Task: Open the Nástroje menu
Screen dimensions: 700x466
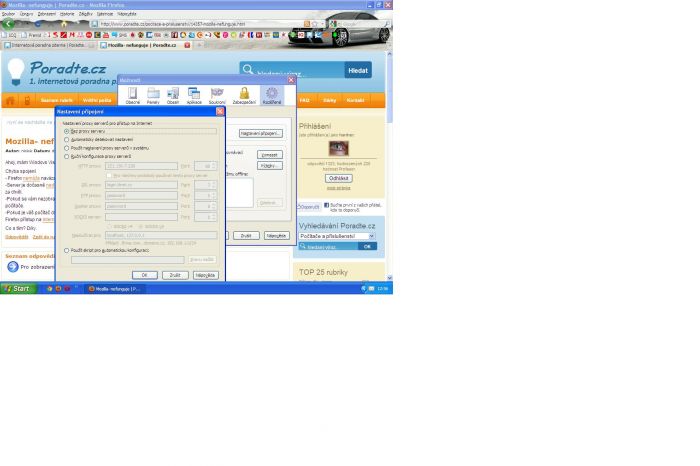Action: point(104,14)
